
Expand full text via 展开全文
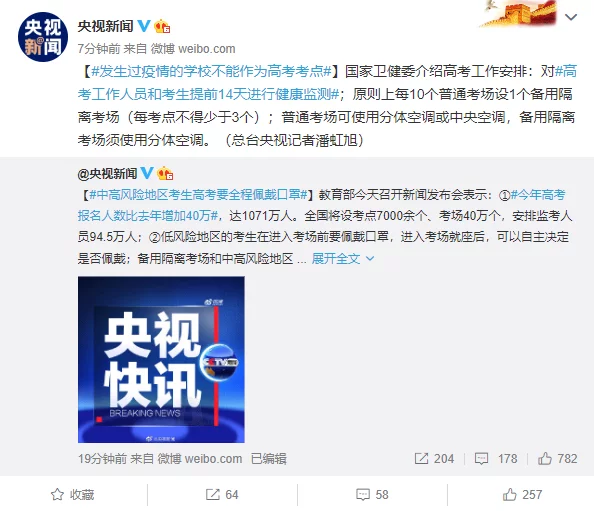click(x=336, y=259)
